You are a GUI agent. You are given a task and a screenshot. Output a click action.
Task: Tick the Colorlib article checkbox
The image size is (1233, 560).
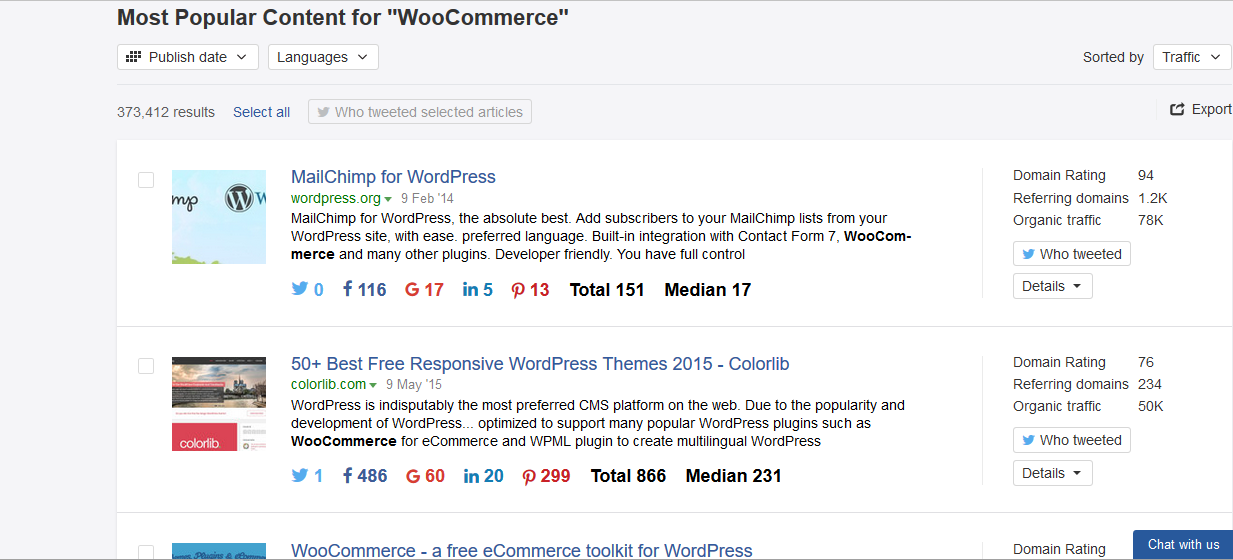[x=146, y=366]
